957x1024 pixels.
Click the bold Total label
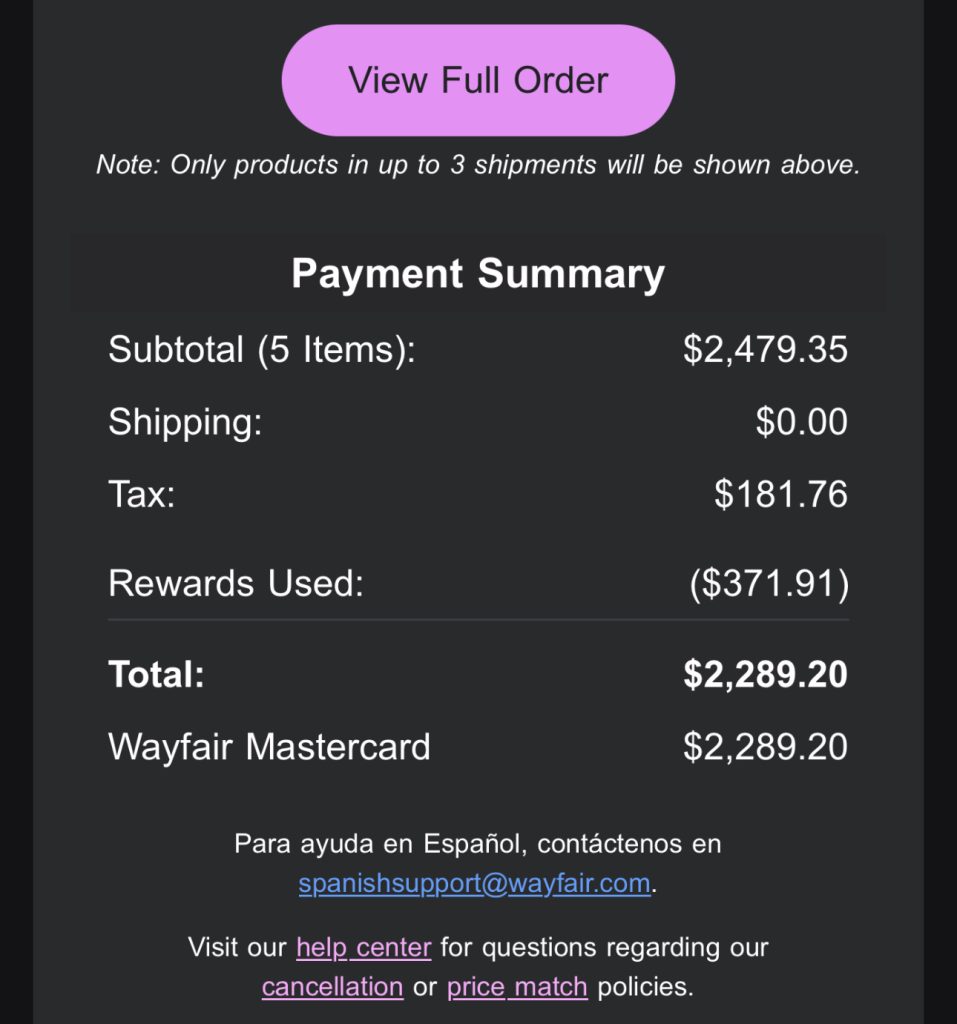click(156, 674)
